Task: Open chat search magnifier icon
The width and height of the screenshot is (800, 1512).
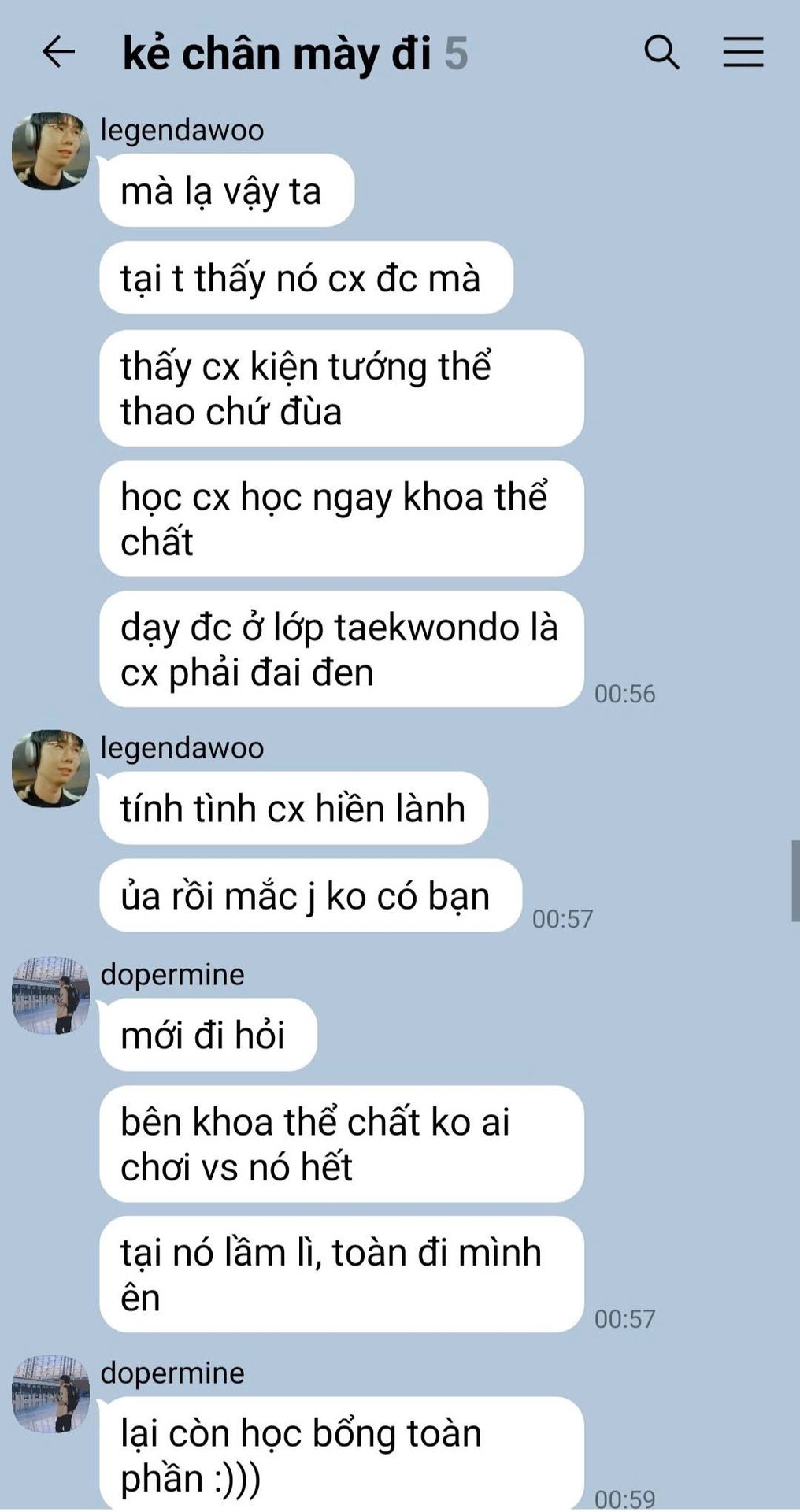Action: tap(661, 53)
